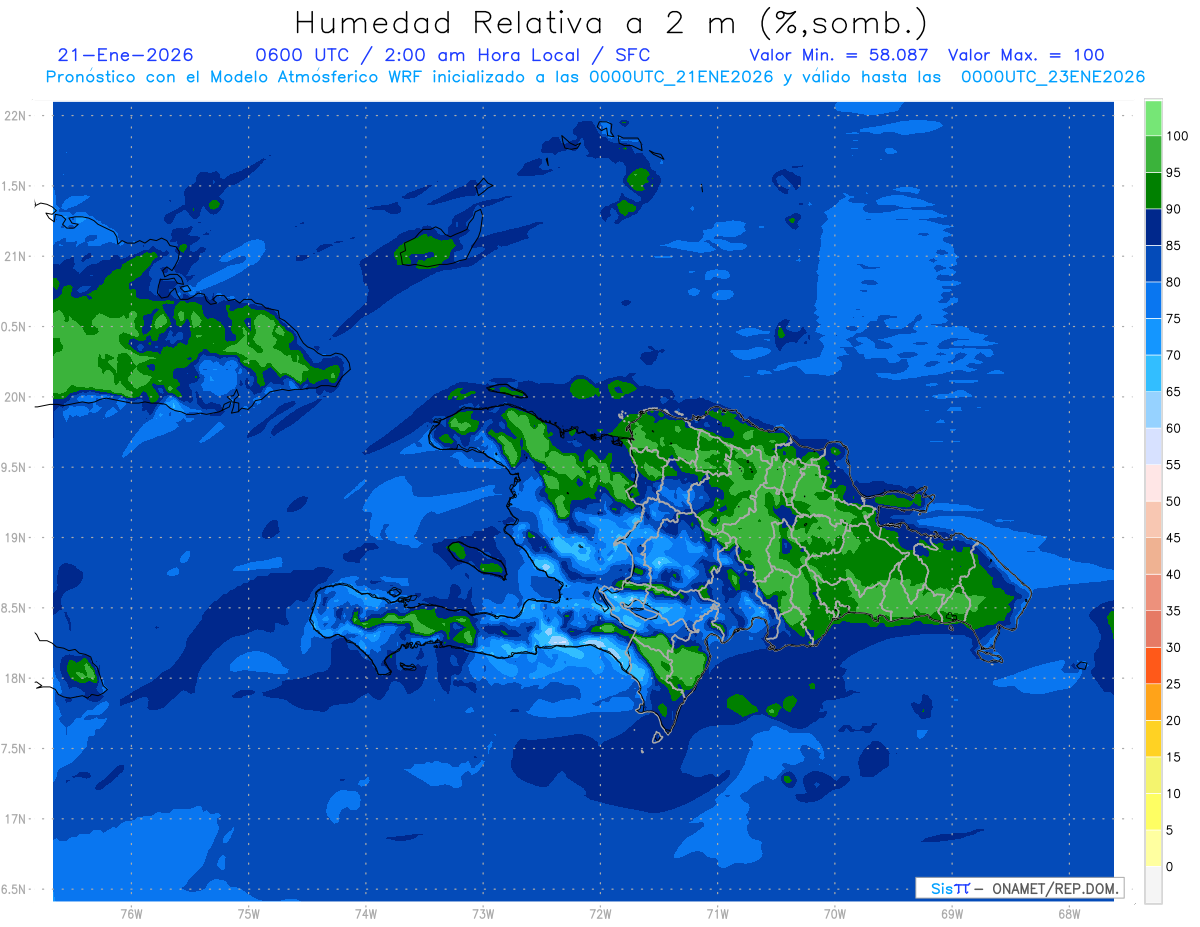
Task: Click the longitude label "68W"
Action: click(x=1069, y=914)
